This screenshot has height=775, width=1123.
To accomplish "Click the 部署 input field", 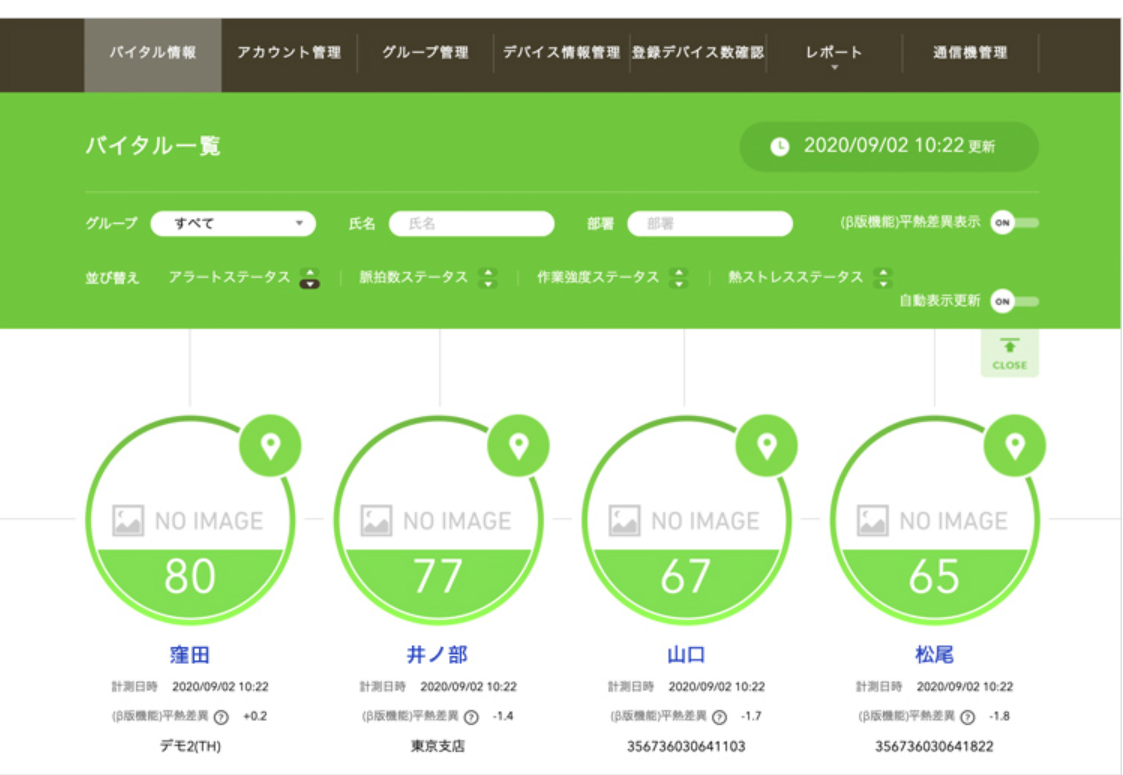I will tap(709, 224).
